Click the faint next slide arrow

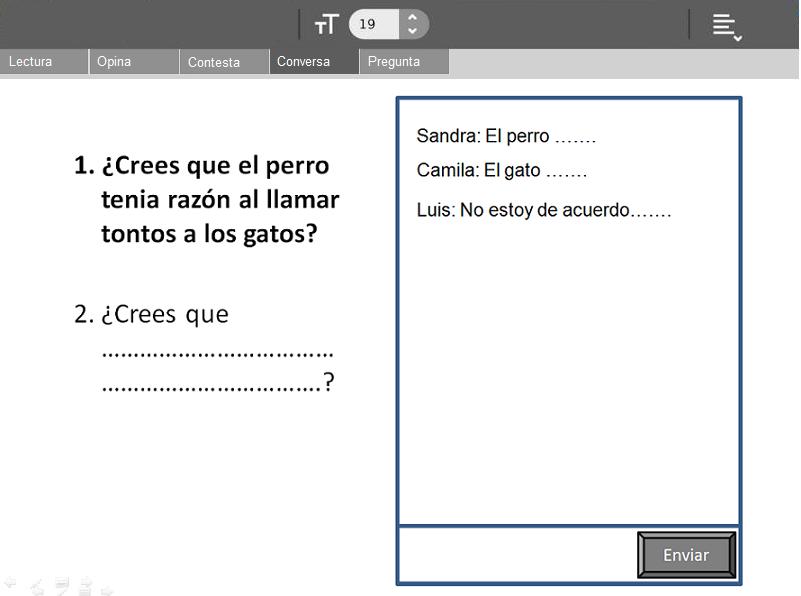[108, 589]
